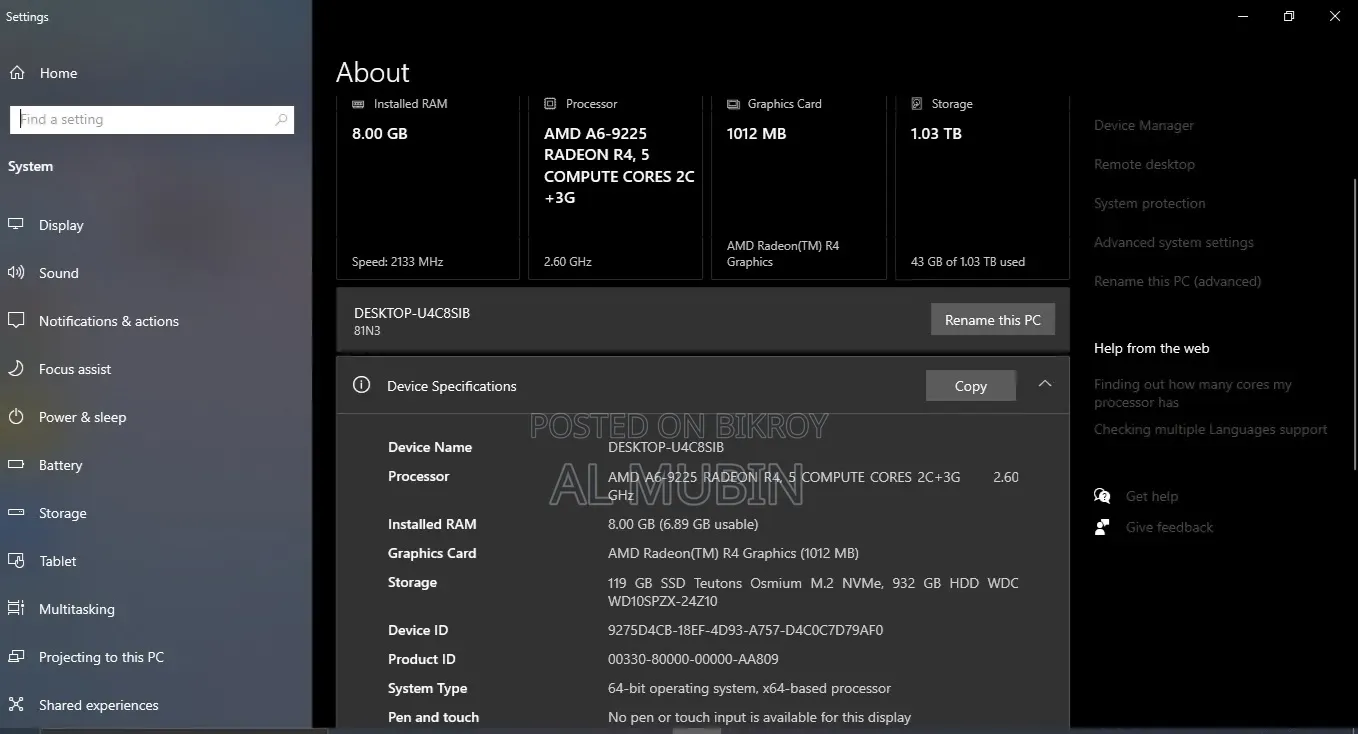Viewport: 1358px width, 734px height.
Task: Click the Sound speaker icon
Action: tap(17, 273)
